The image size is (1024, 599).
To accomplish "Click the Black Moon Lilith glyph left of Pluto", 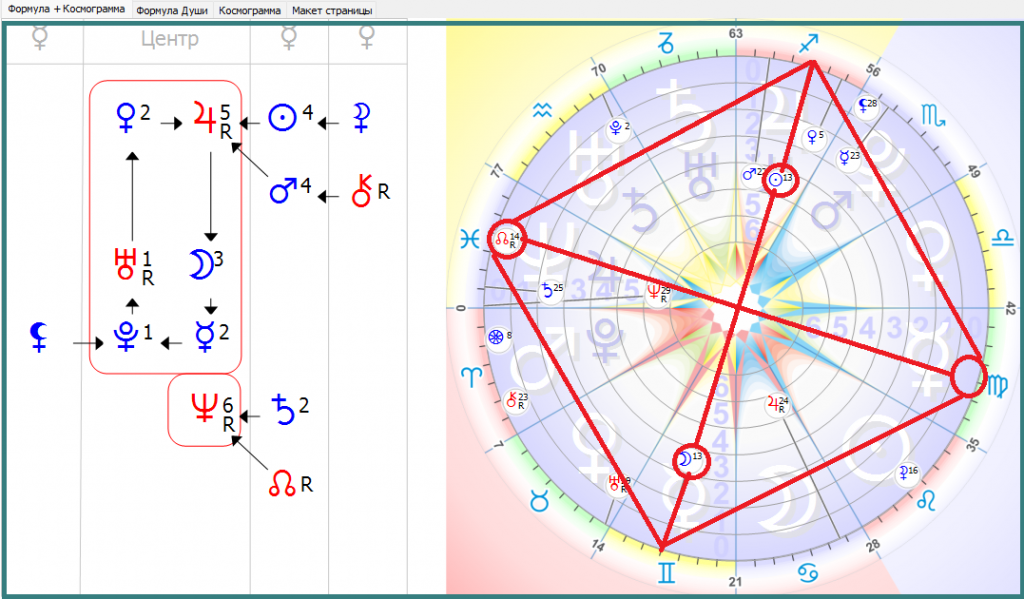I will pos(39,337).
